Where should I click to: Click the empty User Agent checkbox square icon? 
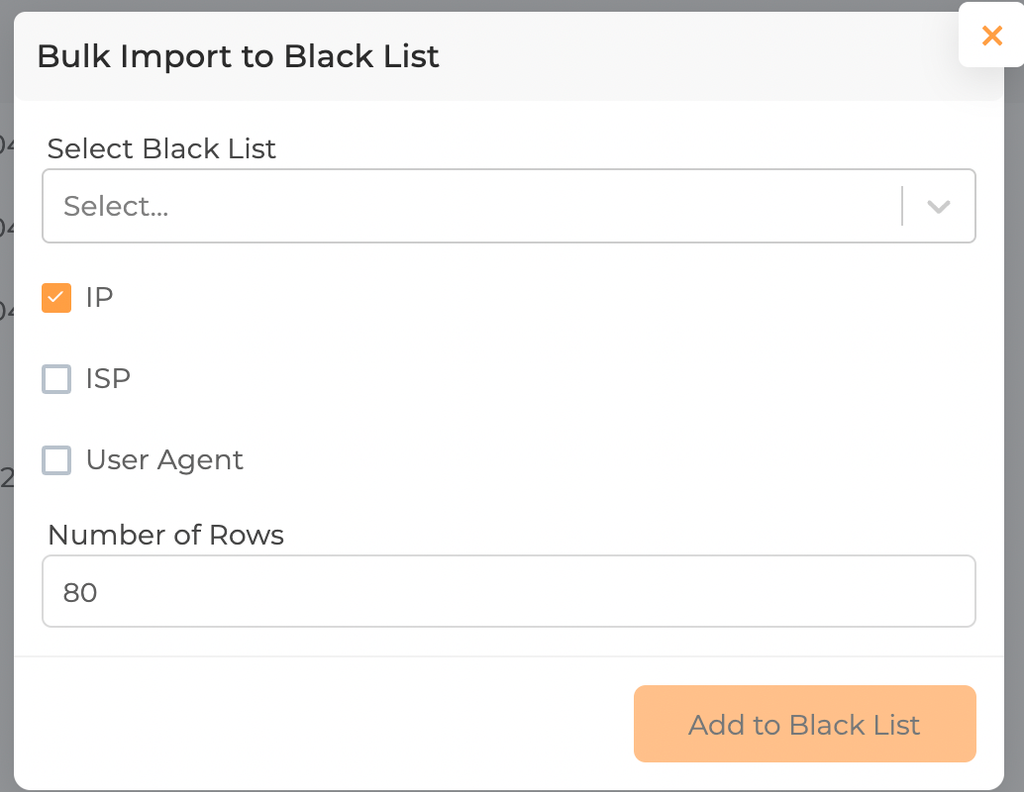56,460
